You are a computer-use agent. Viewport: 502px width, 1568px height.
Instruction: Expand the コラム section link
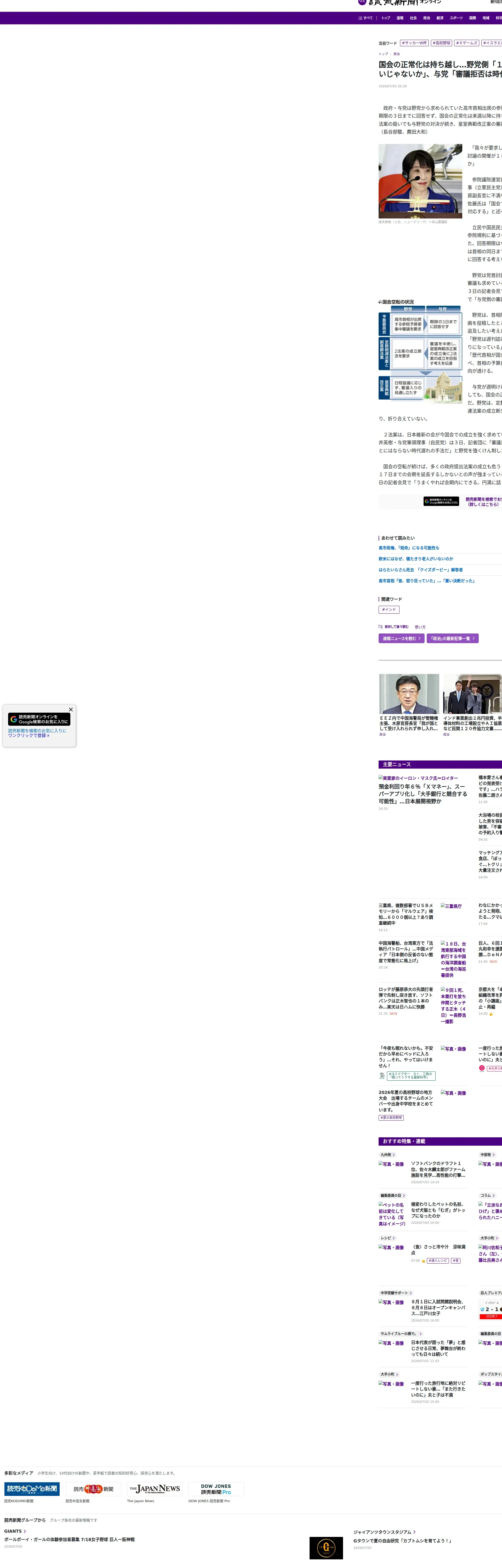pyautogui.click(x=487, y=1196)
